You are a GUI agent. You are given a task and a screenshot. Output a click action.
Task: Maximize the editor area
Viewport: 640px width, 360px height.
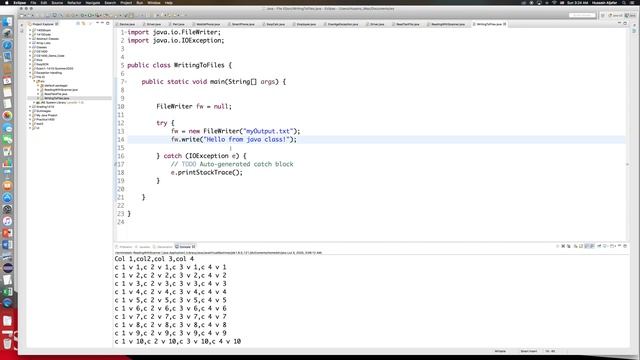[625, 23]
